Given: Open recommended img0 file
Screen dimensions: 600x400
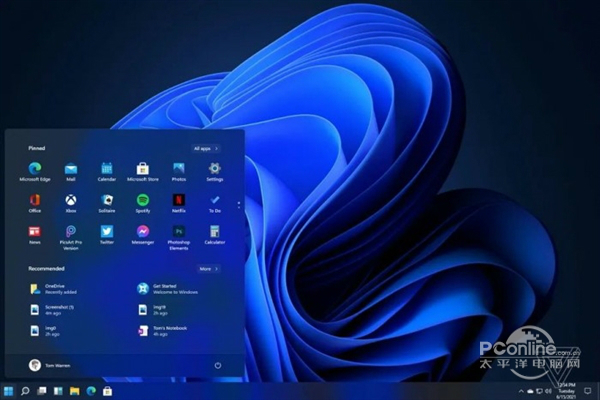Looking at the screenshot, I should click(45, 331).
